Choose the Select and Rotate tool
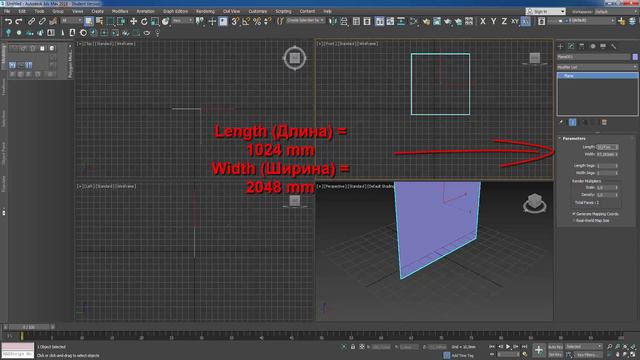 pyautogui.click(x=144, y=21)
